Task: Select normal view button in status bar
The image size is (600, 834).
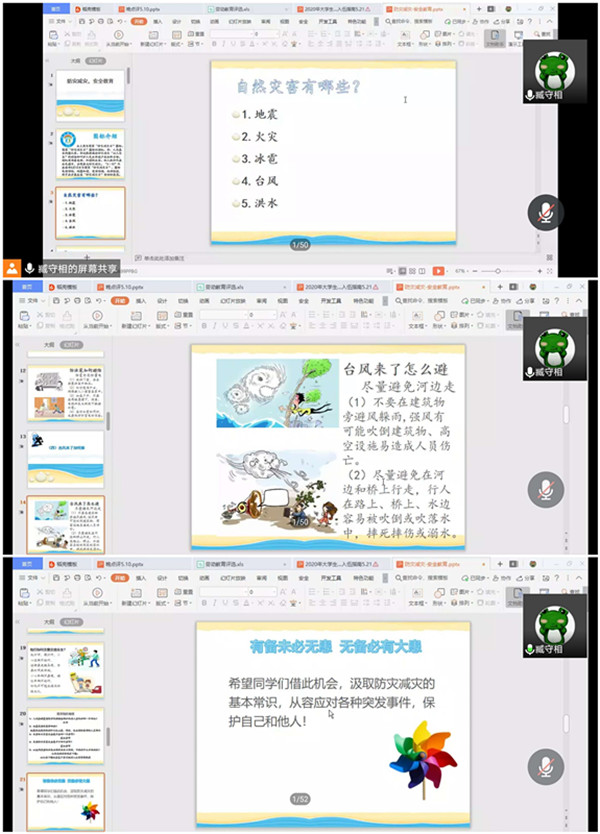Action: click(x=403, y=271)
